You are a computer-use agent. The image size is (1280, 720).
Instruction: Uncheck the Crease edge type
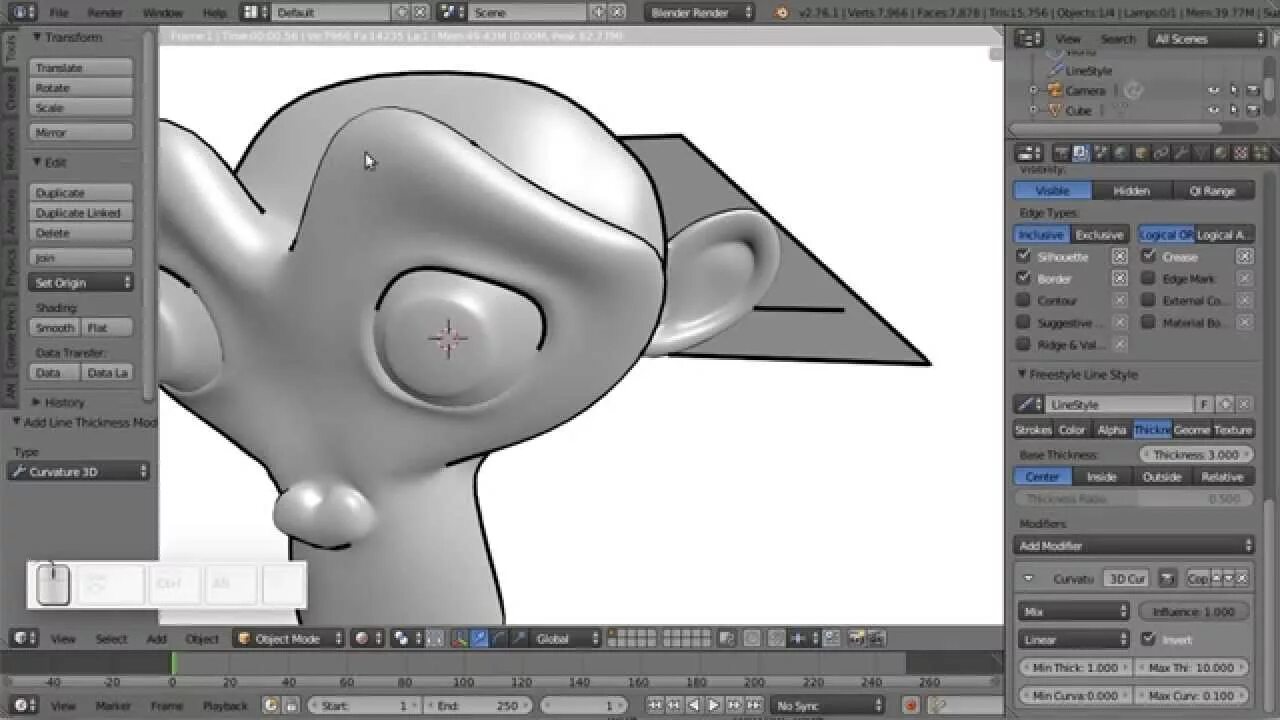click(x=1148, y=257)
